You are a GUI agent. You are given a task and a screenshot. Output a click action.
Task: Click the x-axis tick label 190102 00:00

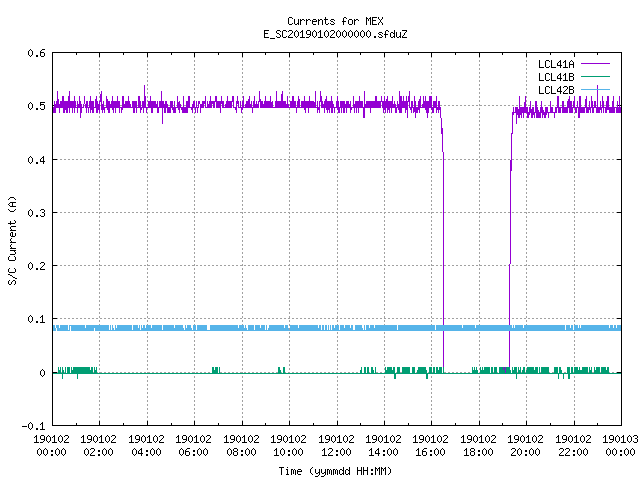pos(51,445)
